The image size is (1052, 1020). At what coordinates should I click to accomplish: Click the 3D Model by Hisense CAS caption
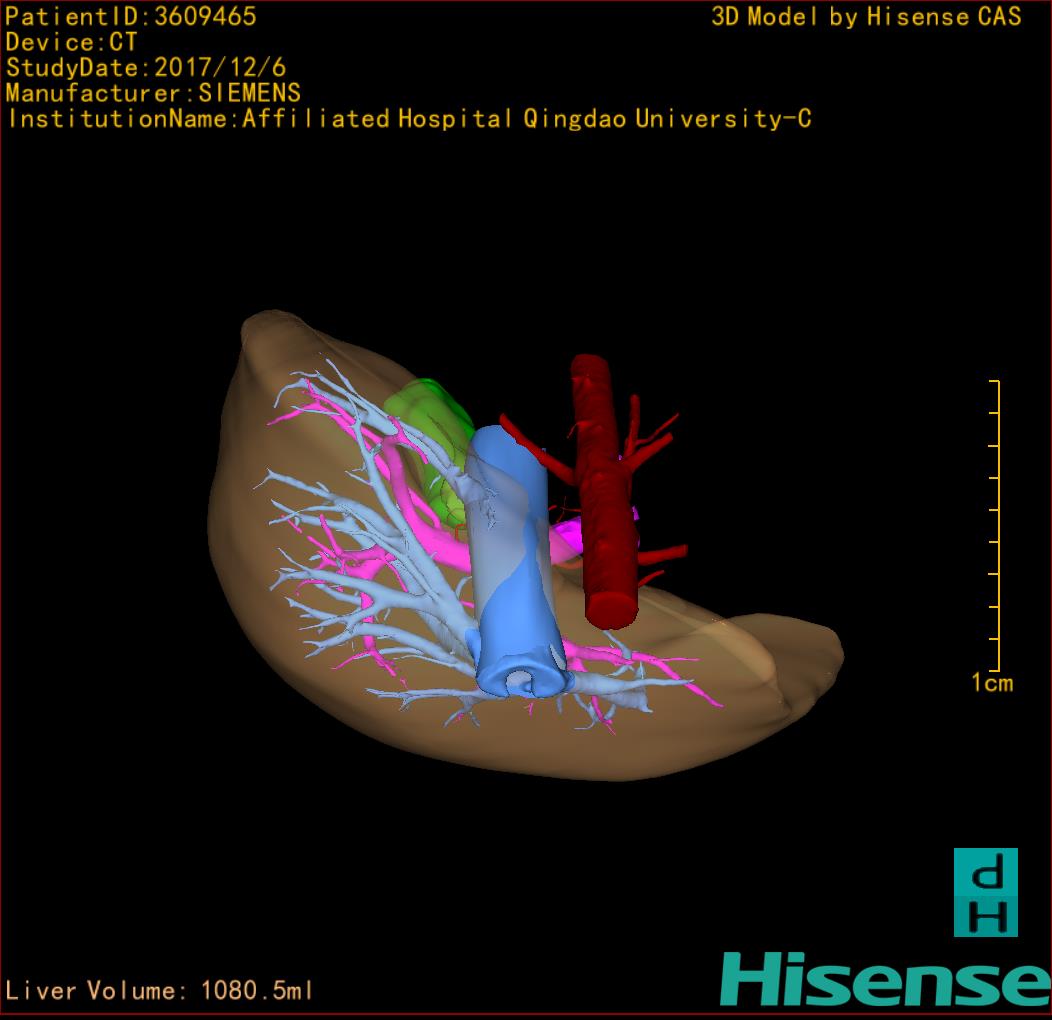click(x=866, y=16)
